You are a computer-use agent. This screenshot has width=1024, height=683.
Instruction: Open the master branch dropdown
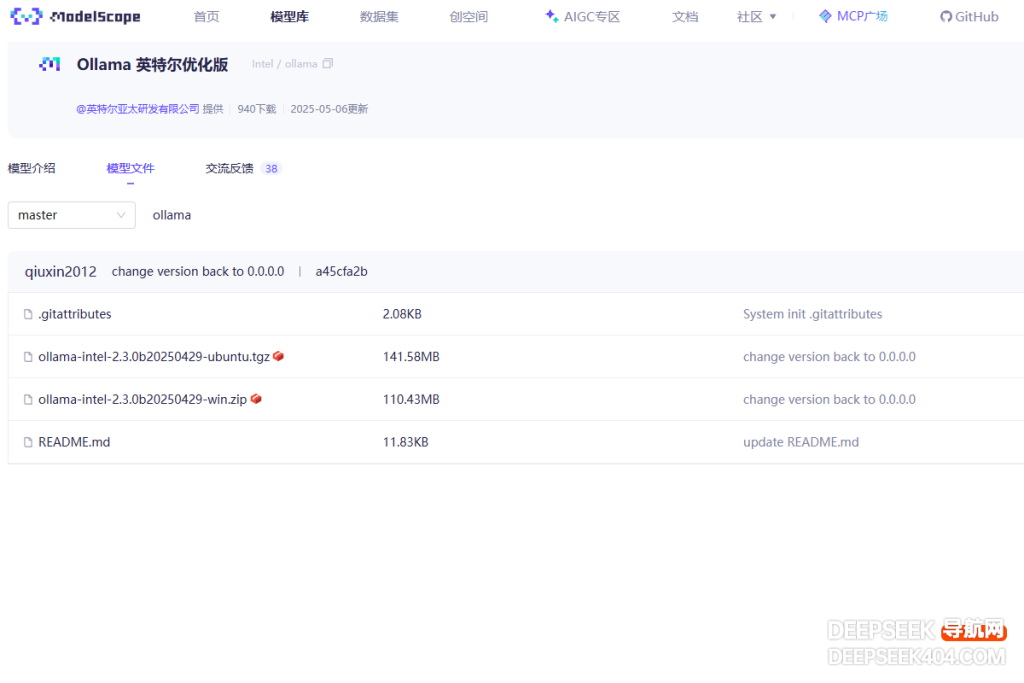(71, 215)
